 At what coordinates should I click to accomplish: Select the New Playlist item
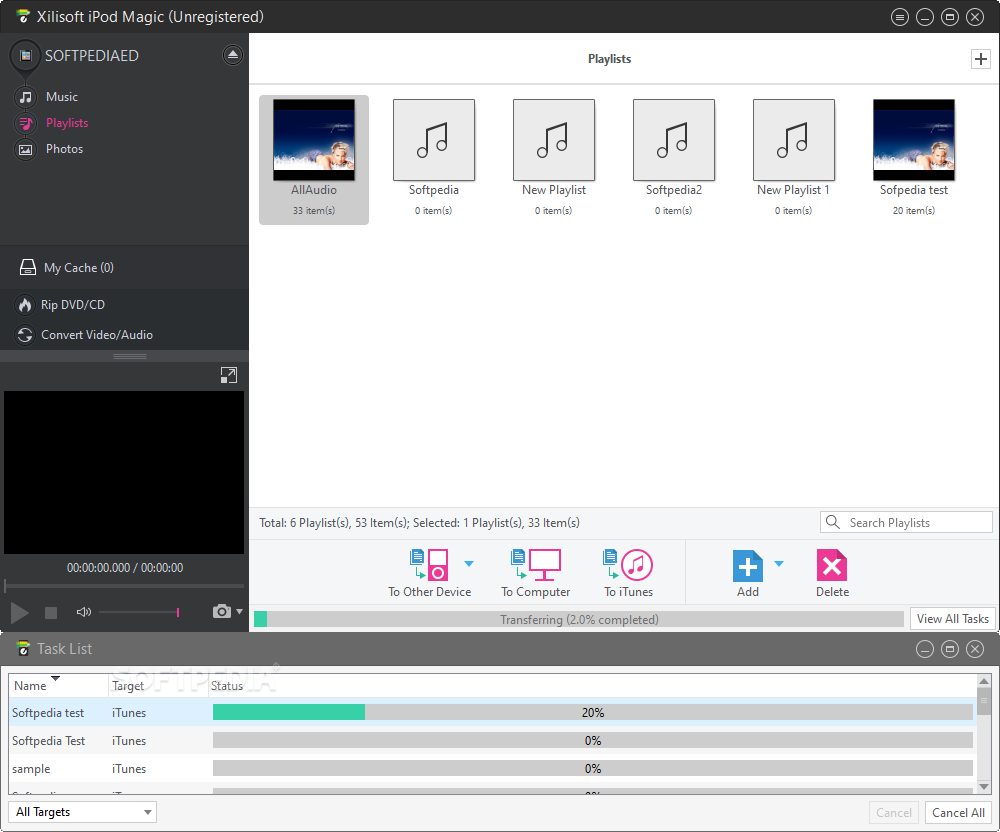coord(554,157)
